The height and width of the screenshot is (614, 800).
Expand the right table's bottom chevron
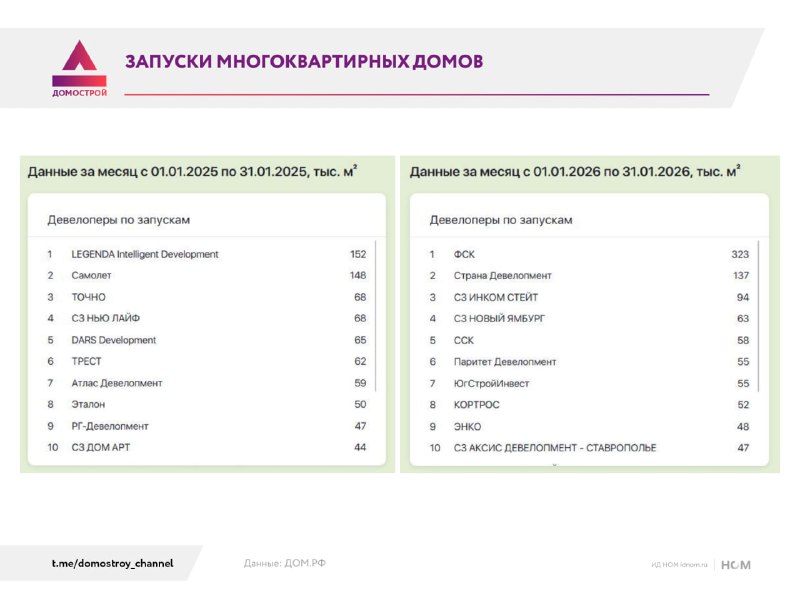pos(555,465)
